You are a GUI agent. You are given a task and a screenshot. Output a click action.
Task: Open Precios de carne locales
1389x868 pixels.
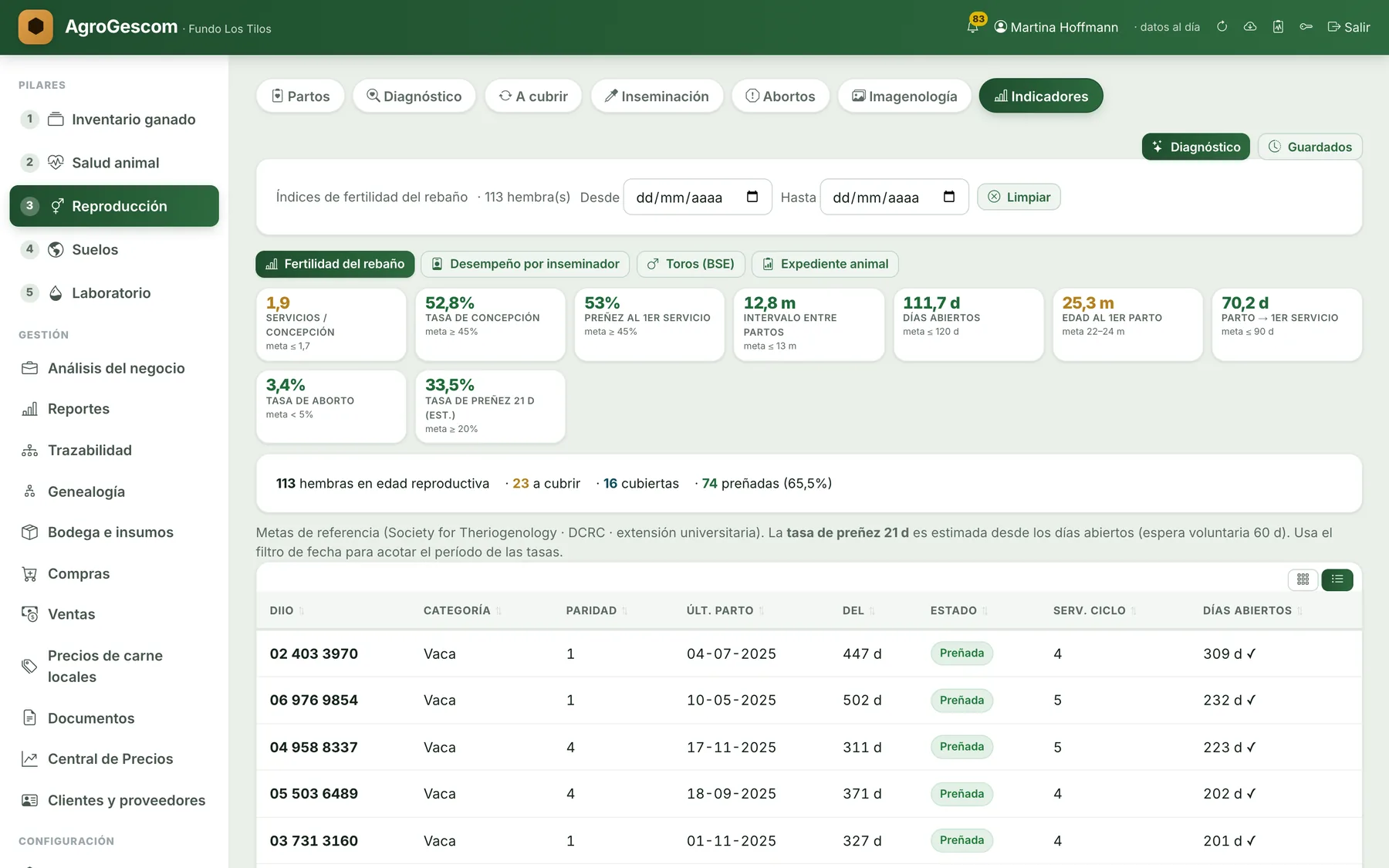click(x=114, y=666)
